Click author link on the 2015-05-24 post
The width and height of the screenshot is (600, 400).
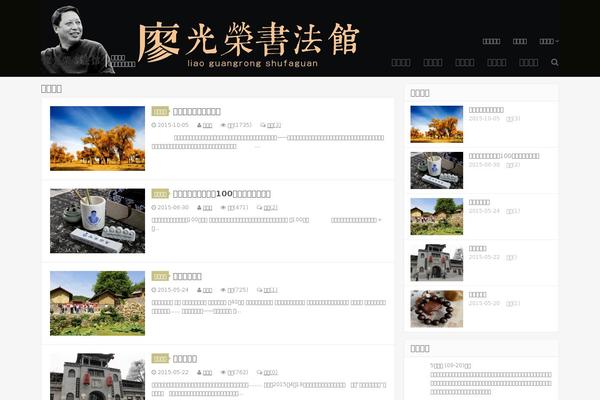click(207, 290)
